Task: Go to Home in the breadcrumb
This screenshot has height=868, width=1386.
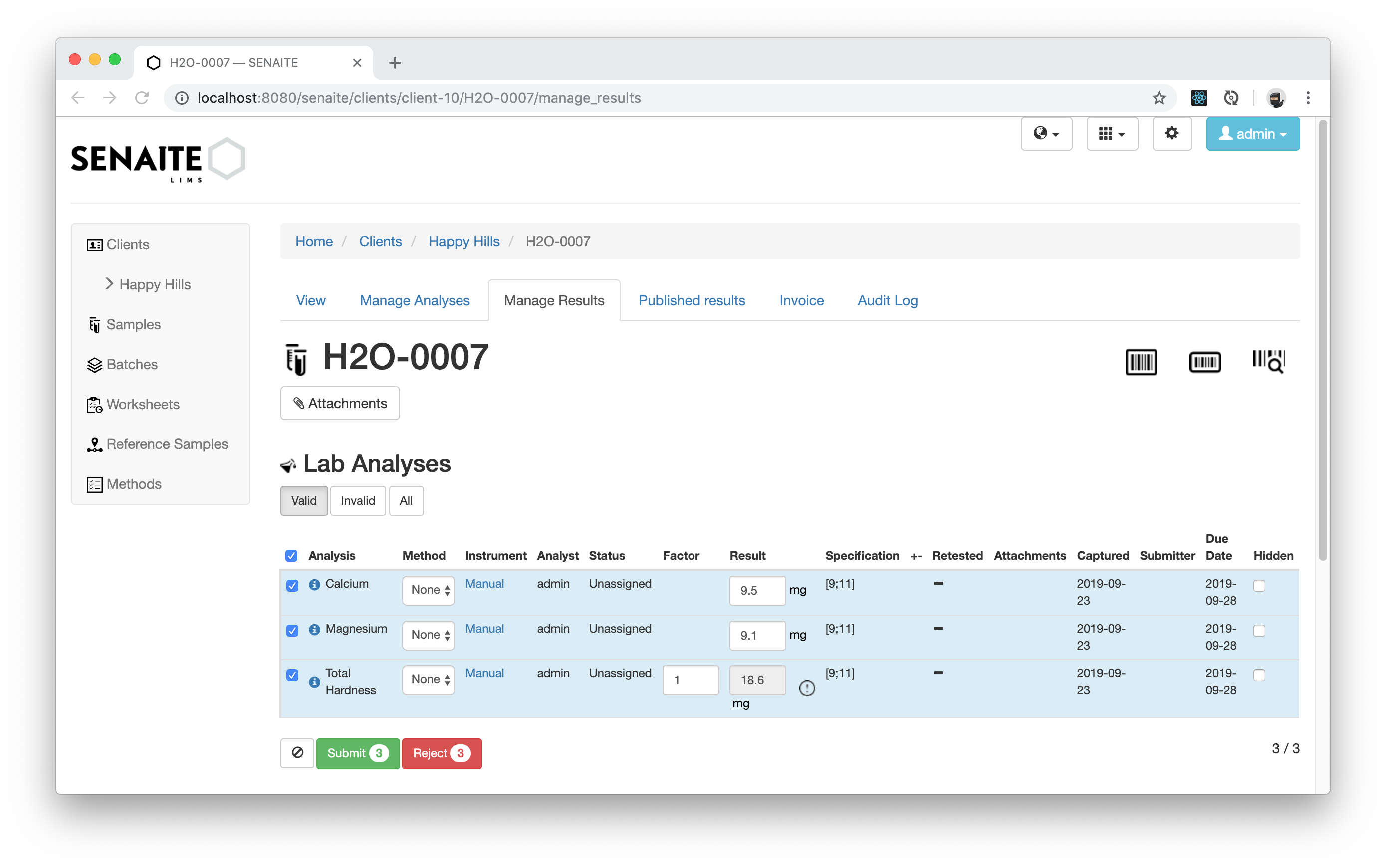Action: tap(314, 241)
